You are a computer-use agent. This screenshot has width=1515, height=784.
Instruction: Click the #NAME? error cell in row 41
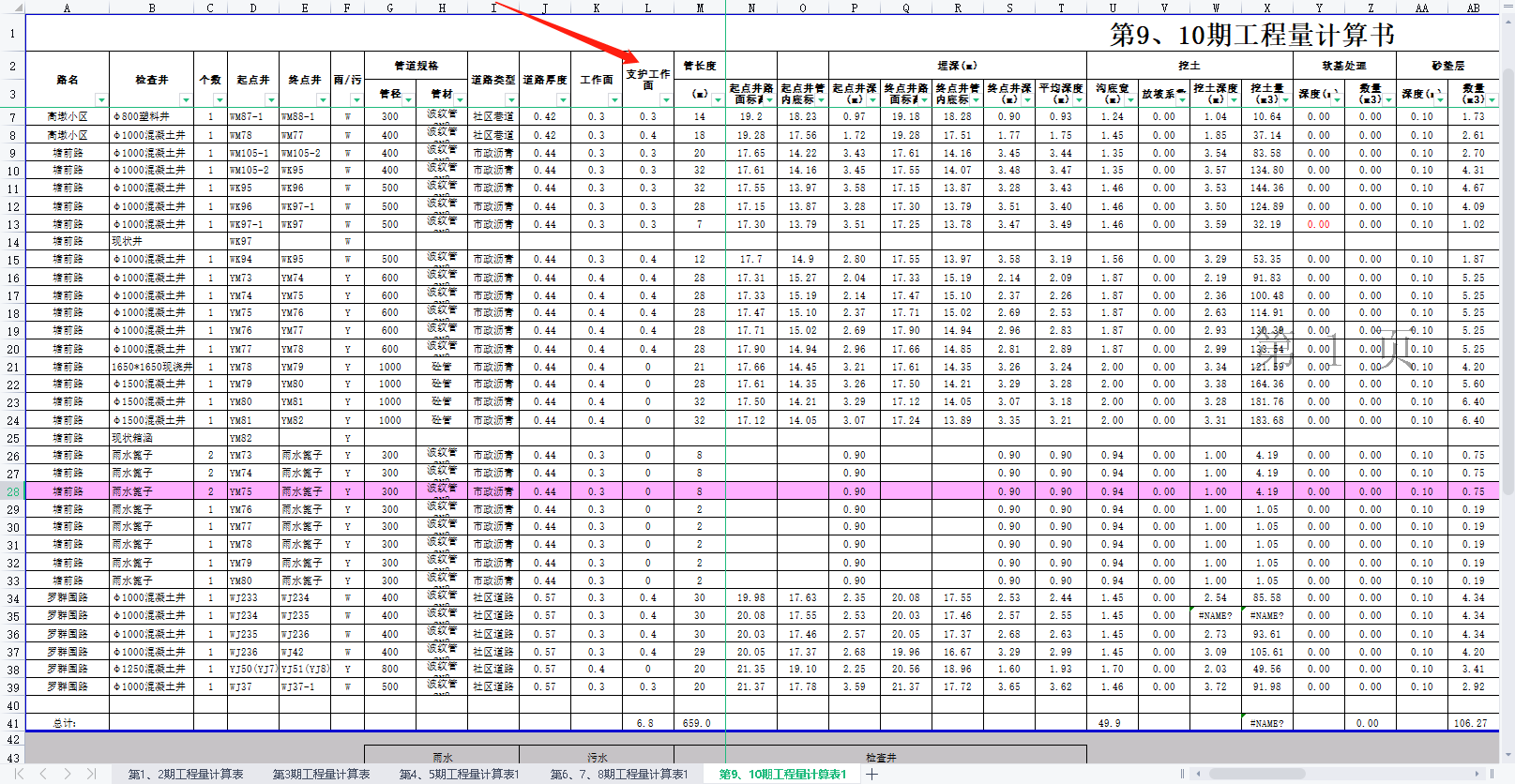tap(1267, 723)
